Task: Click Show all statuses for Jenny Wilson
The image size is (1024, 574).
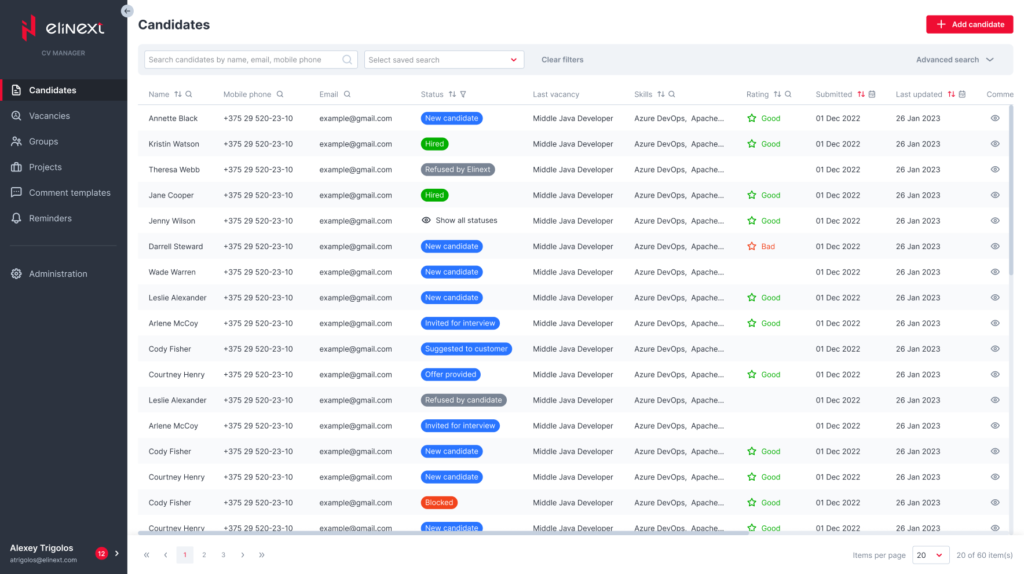Action: [x=459, y=221]
